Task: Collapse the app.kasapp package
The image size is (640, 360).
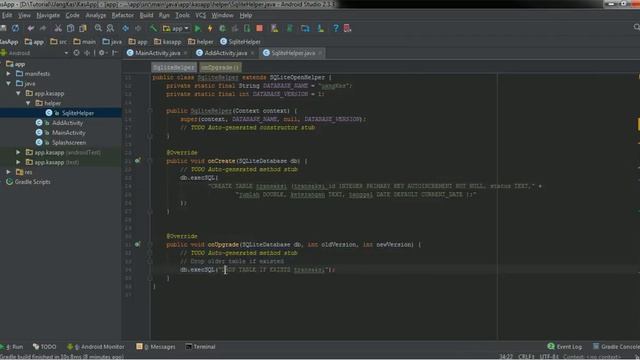Action: pos(18,93)
